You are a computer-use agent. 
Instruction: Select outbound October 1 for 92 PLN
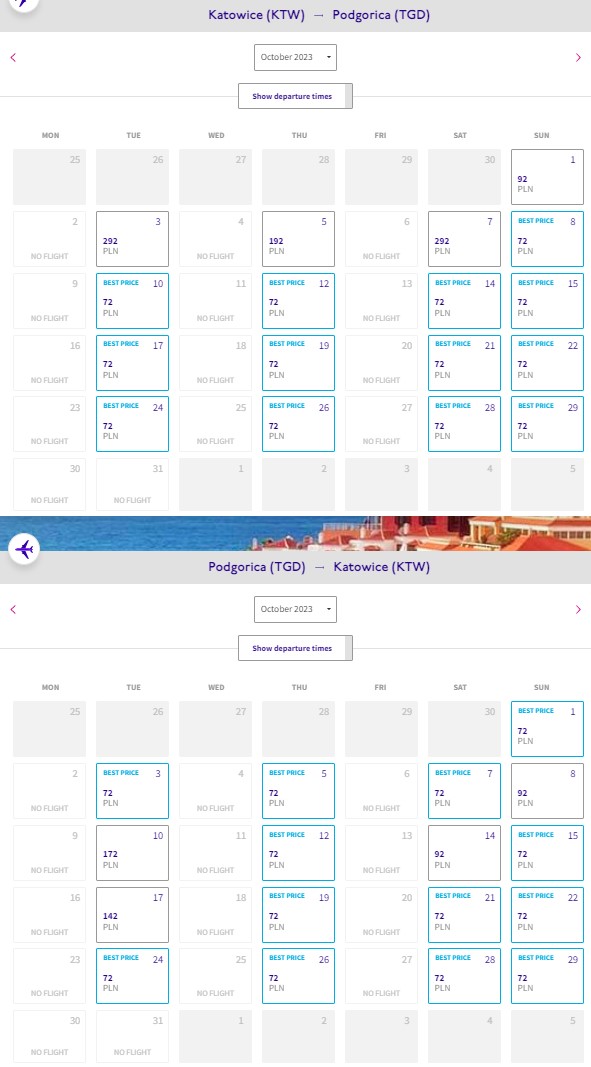pos(547,177)
